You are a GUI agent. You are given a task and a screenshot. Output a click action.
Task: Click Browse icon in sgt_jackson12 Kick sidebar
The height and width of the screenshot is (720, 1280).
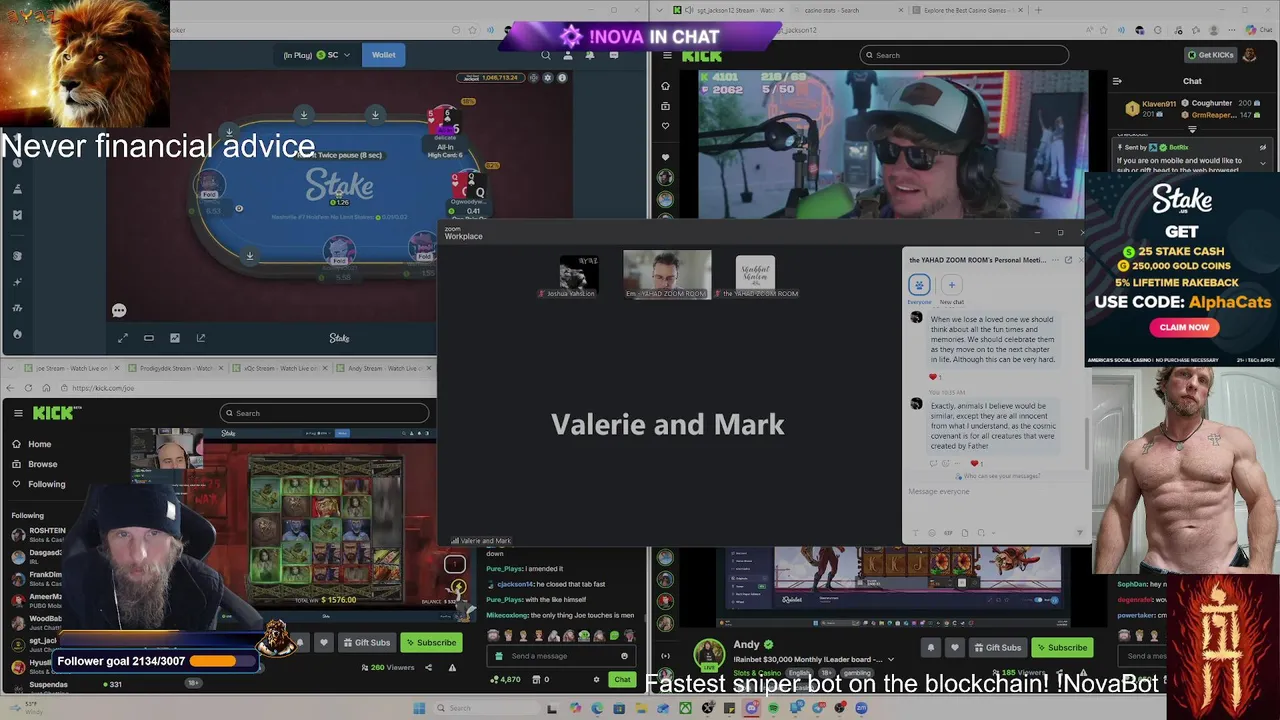click(x=665, y=105)
